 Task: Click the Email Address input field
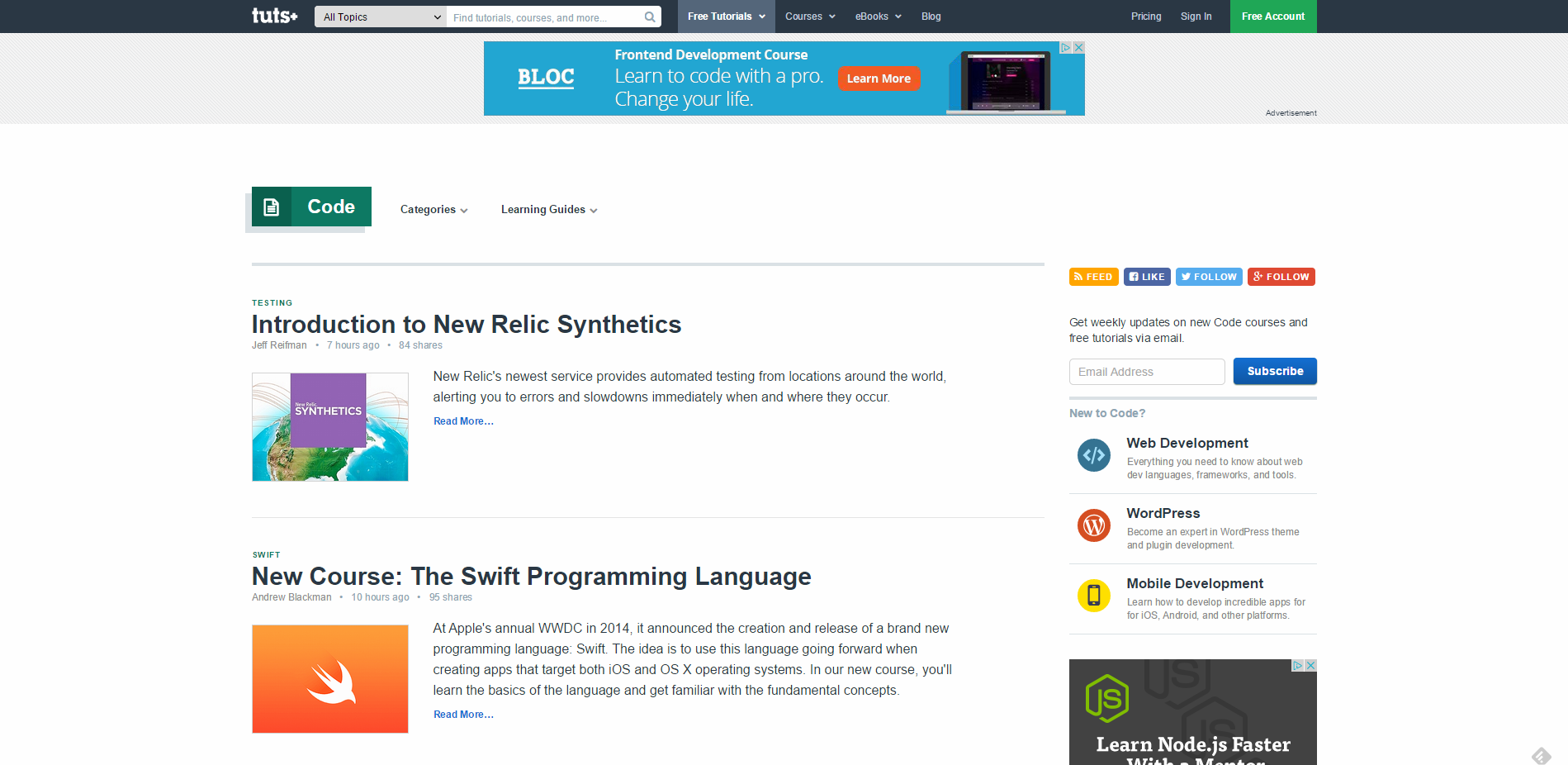click(x=1147, y=372)
